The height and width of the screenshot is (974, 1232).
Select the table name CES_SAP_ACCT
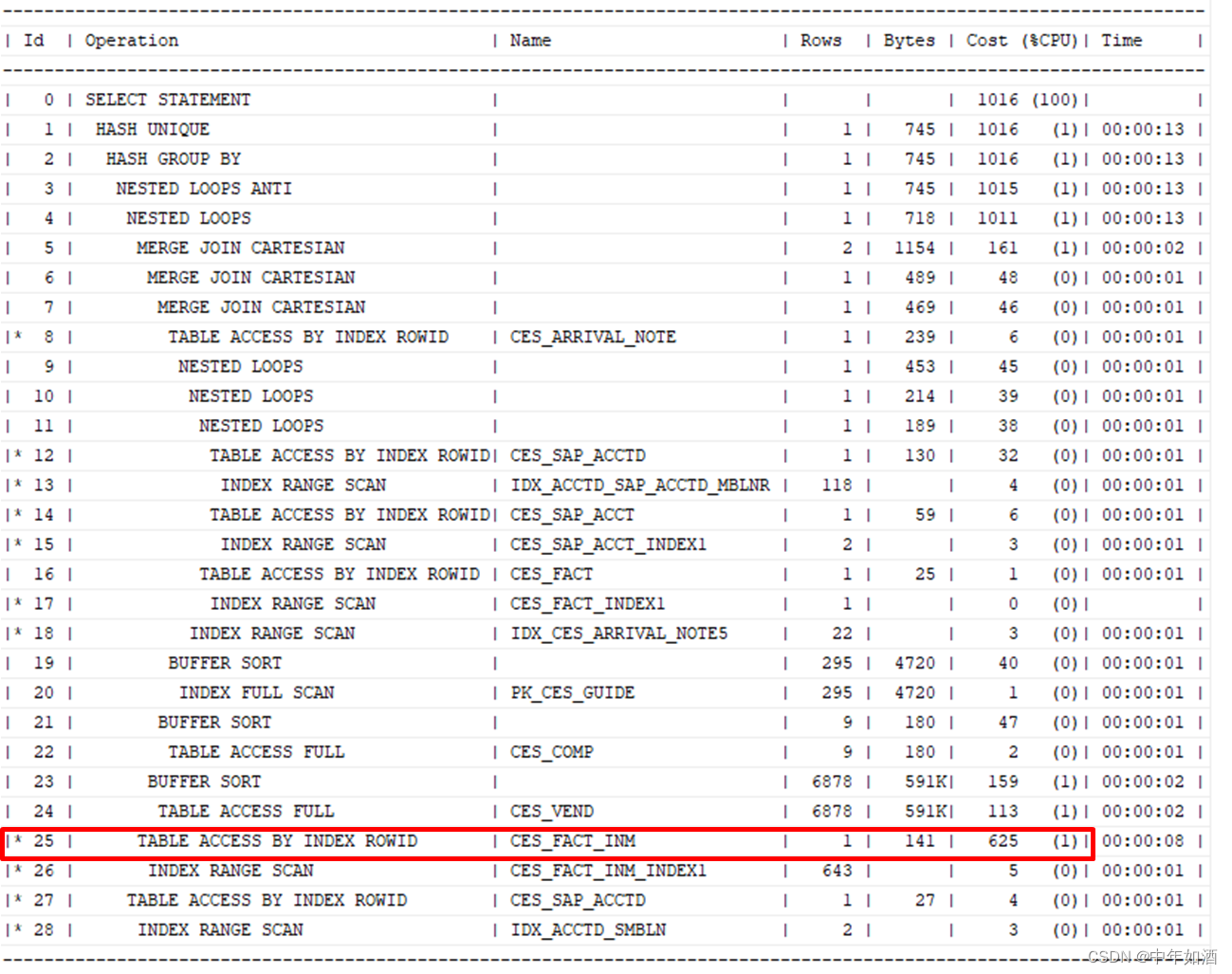pyautogui.click(x=573, y=515)
